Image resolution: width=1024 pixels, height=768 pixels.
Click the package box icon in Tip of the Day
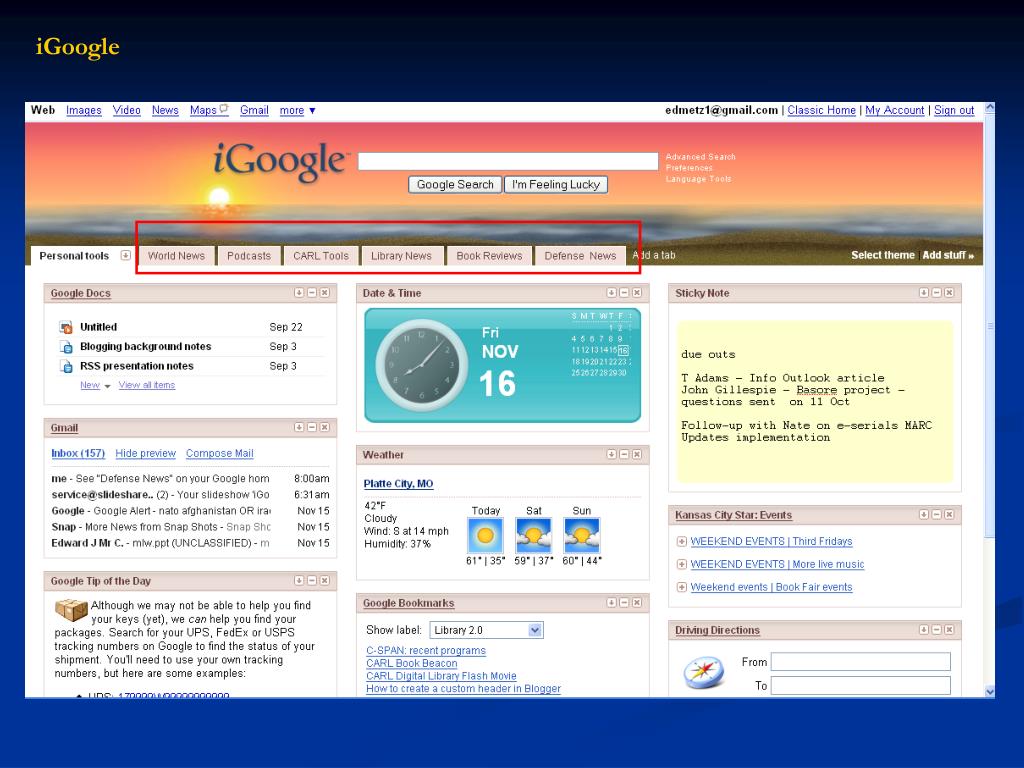coord(71,610)
